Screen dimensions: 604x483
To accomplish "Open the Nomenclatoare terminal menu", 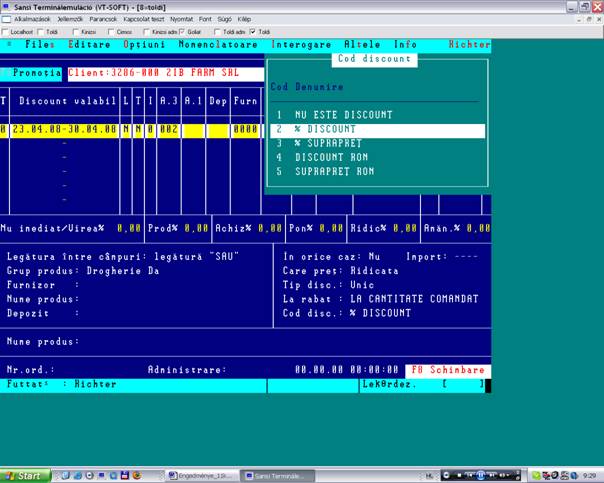I will [218, 45].
